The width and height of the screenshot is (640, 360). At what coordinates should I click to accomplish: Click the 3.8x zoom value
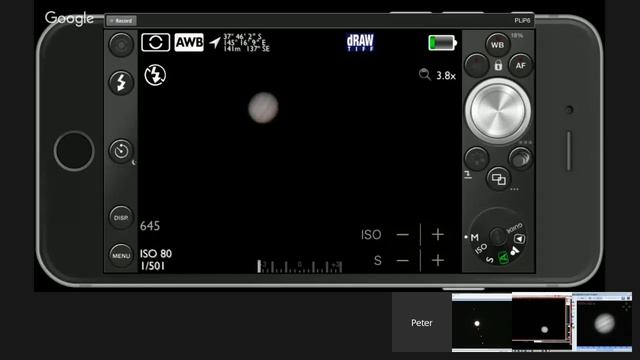[446, 76]
